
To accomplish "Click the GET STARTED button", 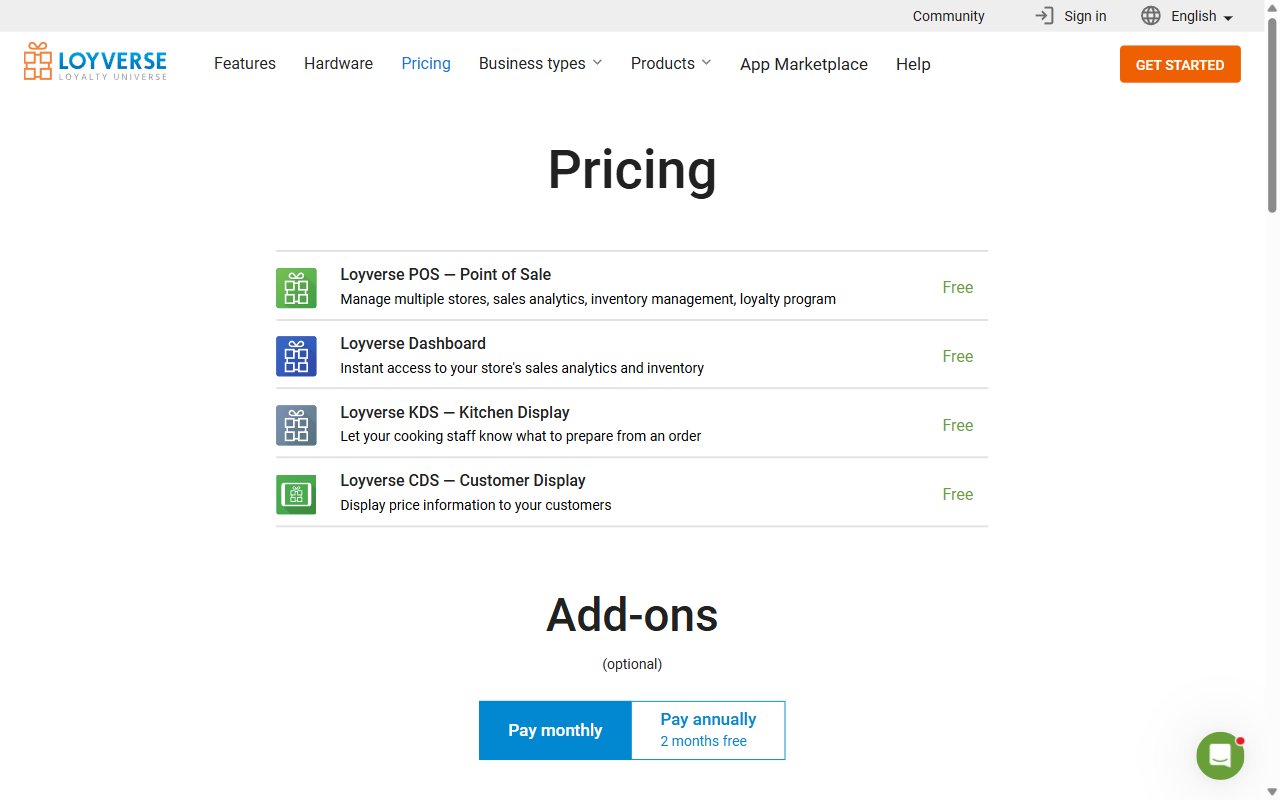I will (x=1180, y=64).
